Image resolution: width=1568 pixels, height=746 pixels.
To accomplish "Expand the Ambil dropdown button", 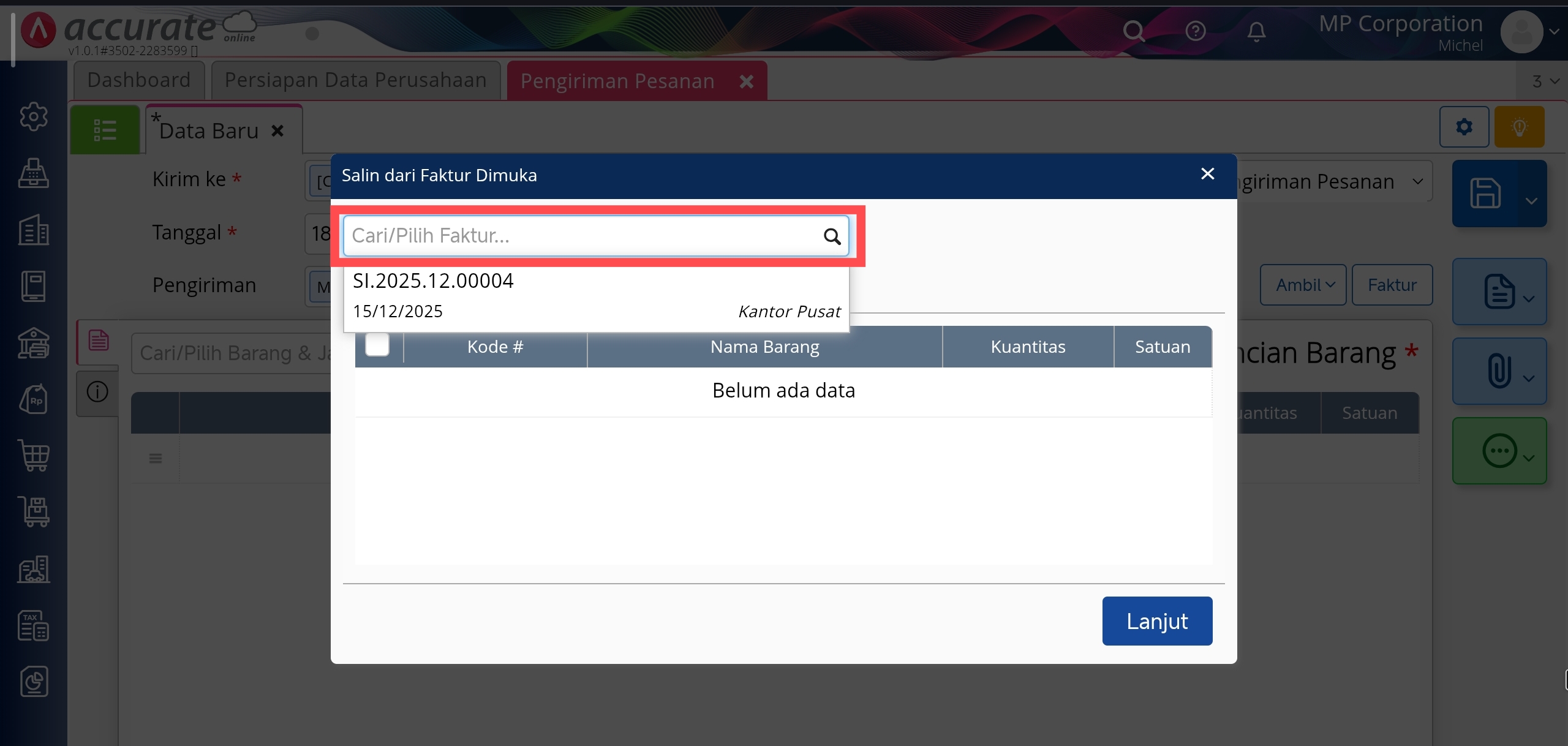I will 1303,285.
